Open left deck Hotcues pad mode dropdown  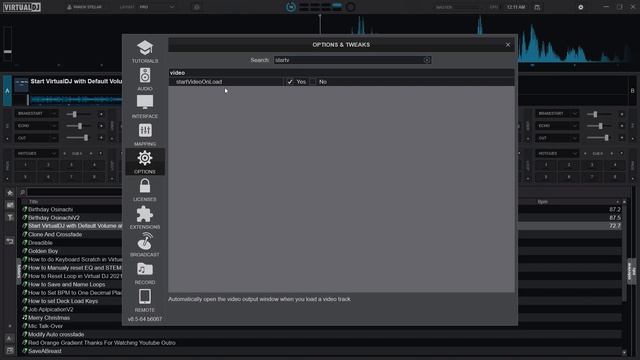36,153
